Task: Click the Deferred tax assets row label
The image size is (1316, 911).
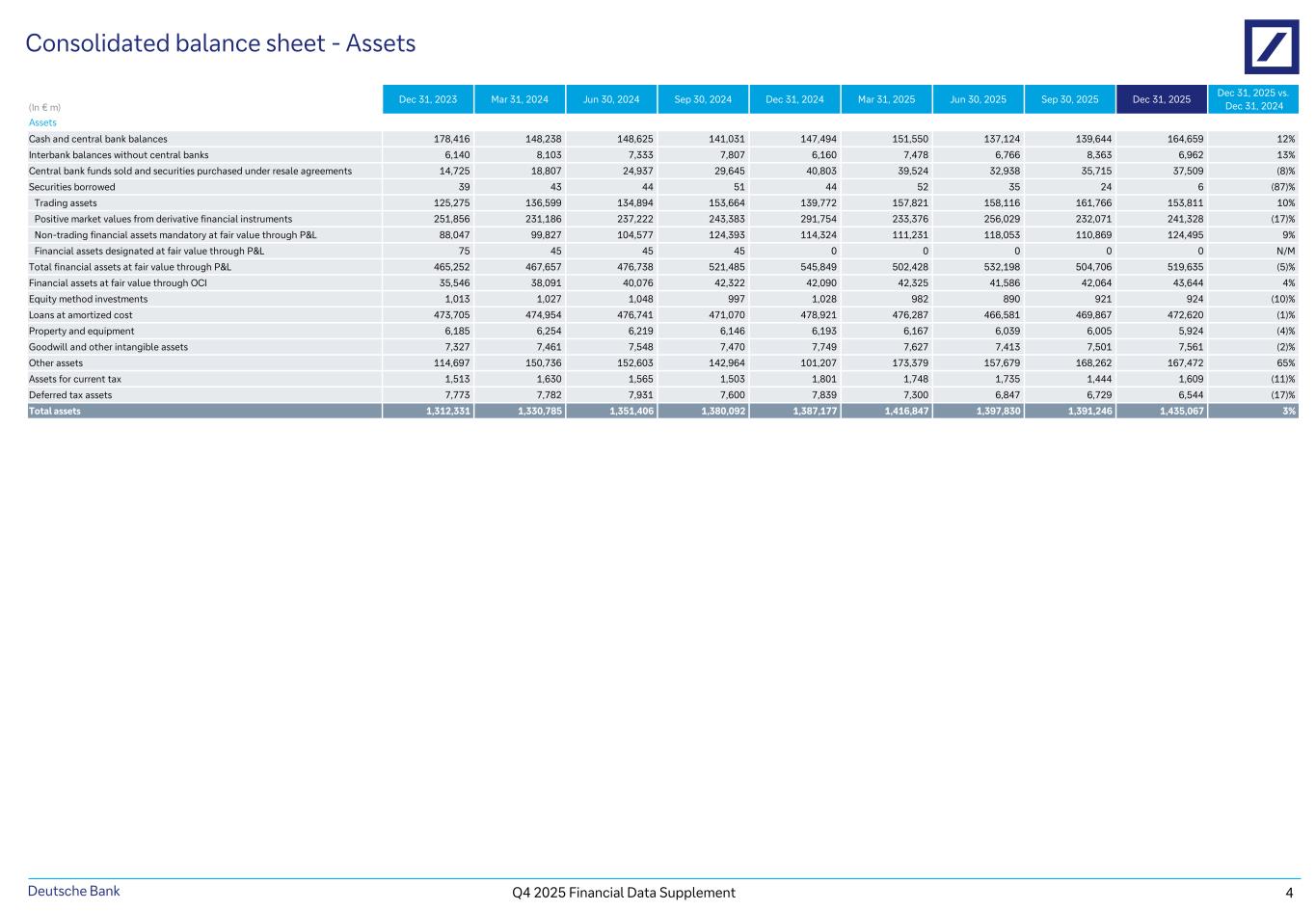Action: (69, 395)
